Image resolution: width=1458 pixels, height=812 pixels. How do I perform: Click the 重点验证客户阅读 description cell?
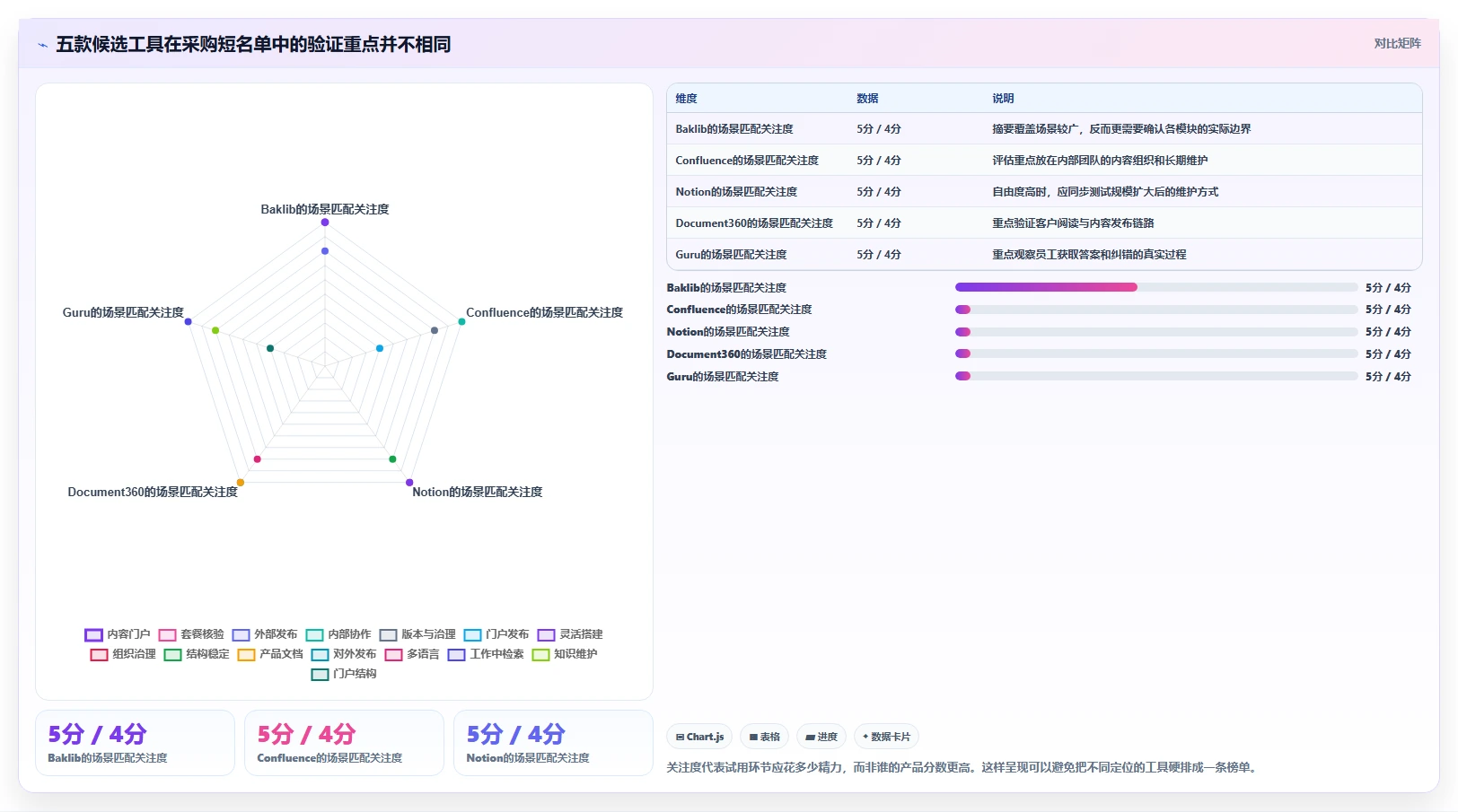click(1073, 223)
